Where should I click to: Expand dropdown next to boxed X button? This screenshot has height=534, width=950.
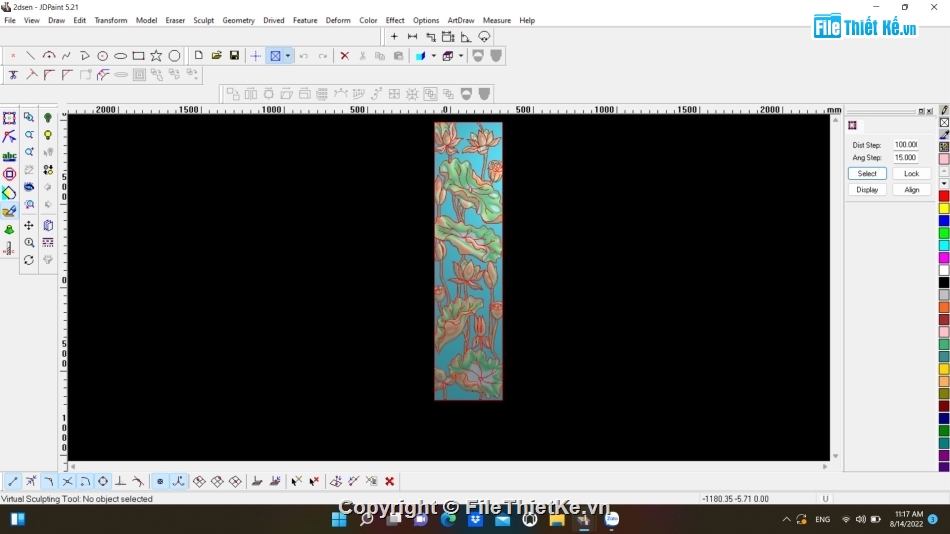tap(288, 56)
